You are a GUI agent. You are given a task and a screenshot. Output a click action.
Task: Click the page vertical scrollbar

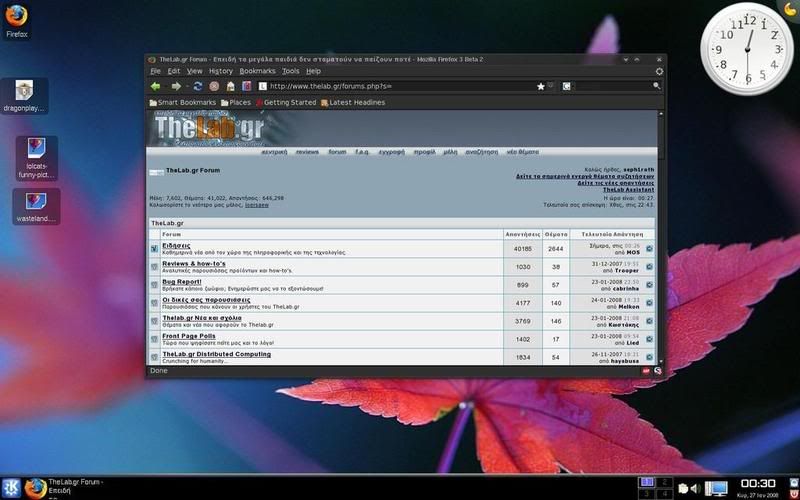tap(661, 237)
